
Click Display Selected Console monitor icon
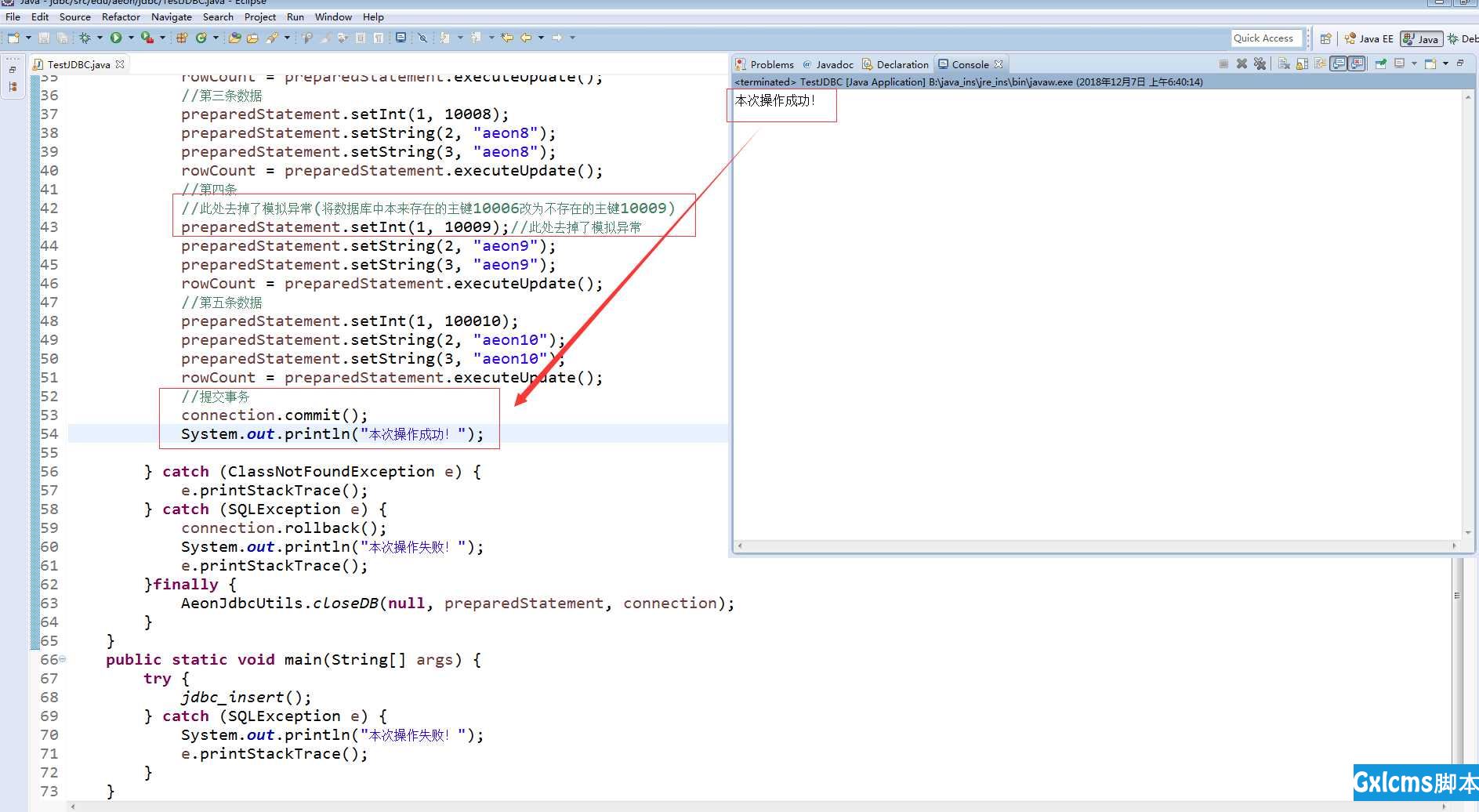1399,63
